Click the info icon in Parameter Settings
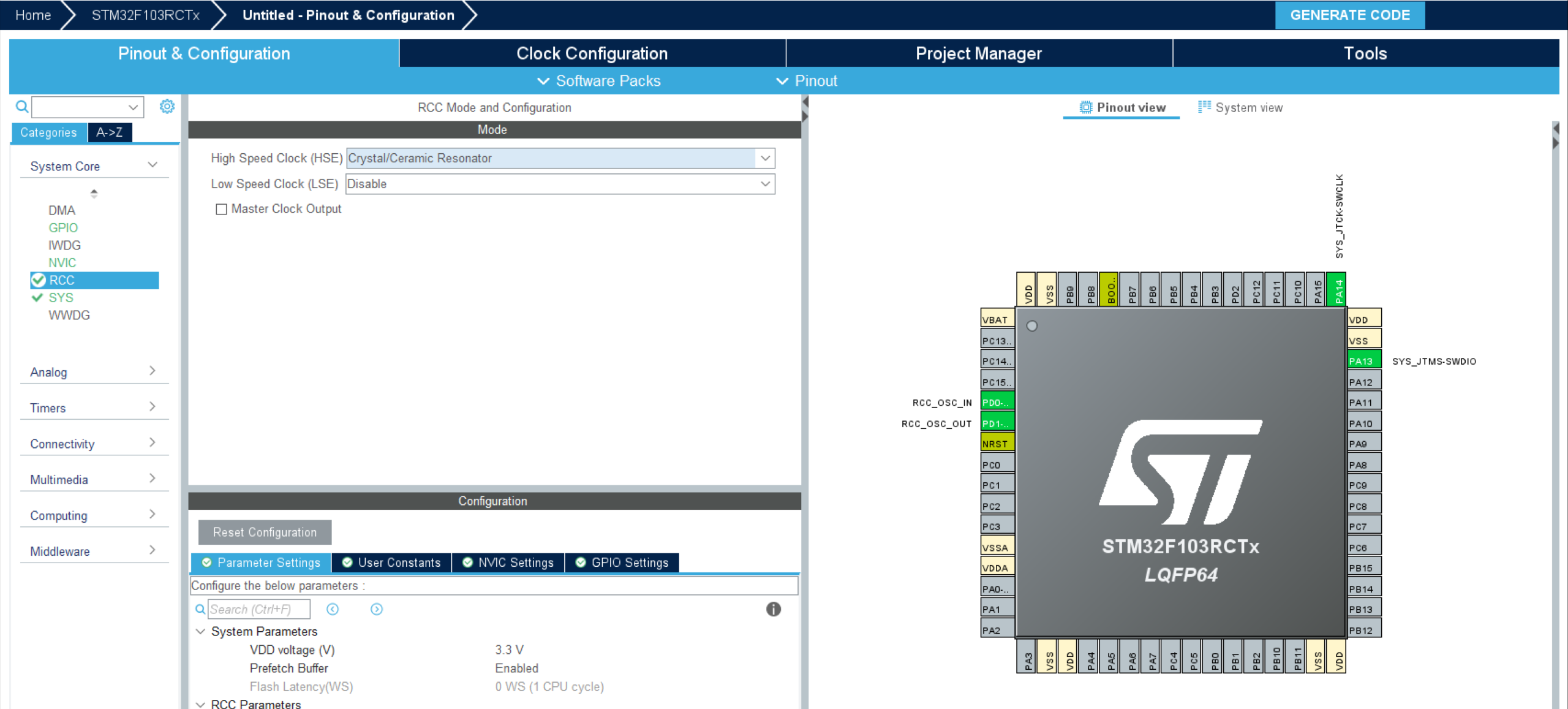 (773, 609)
